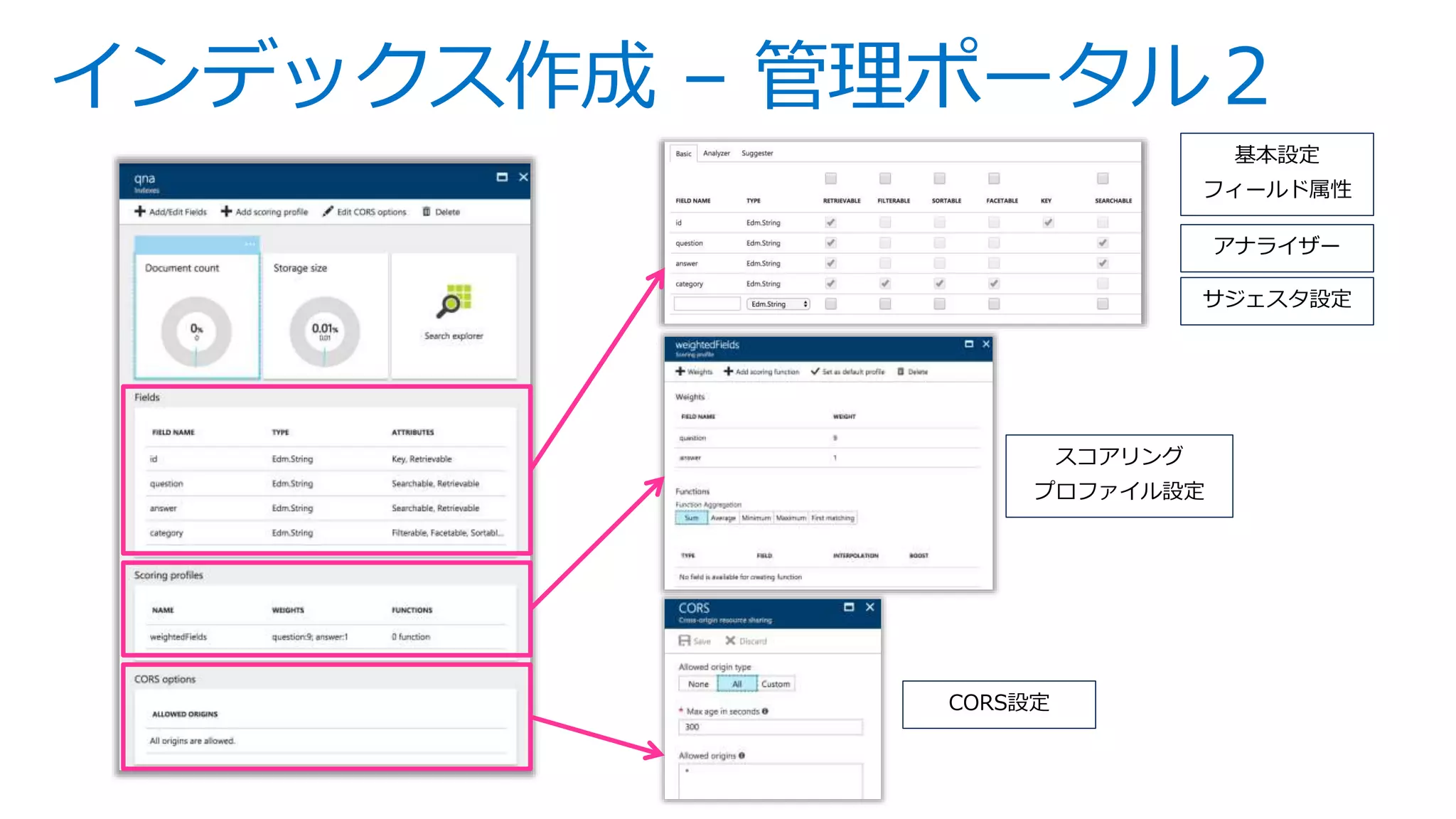Viewport: 1456px width, 819px height.
Task: Click Add/Edit Fields plus icon in qna panel
Action: point(140,212)
